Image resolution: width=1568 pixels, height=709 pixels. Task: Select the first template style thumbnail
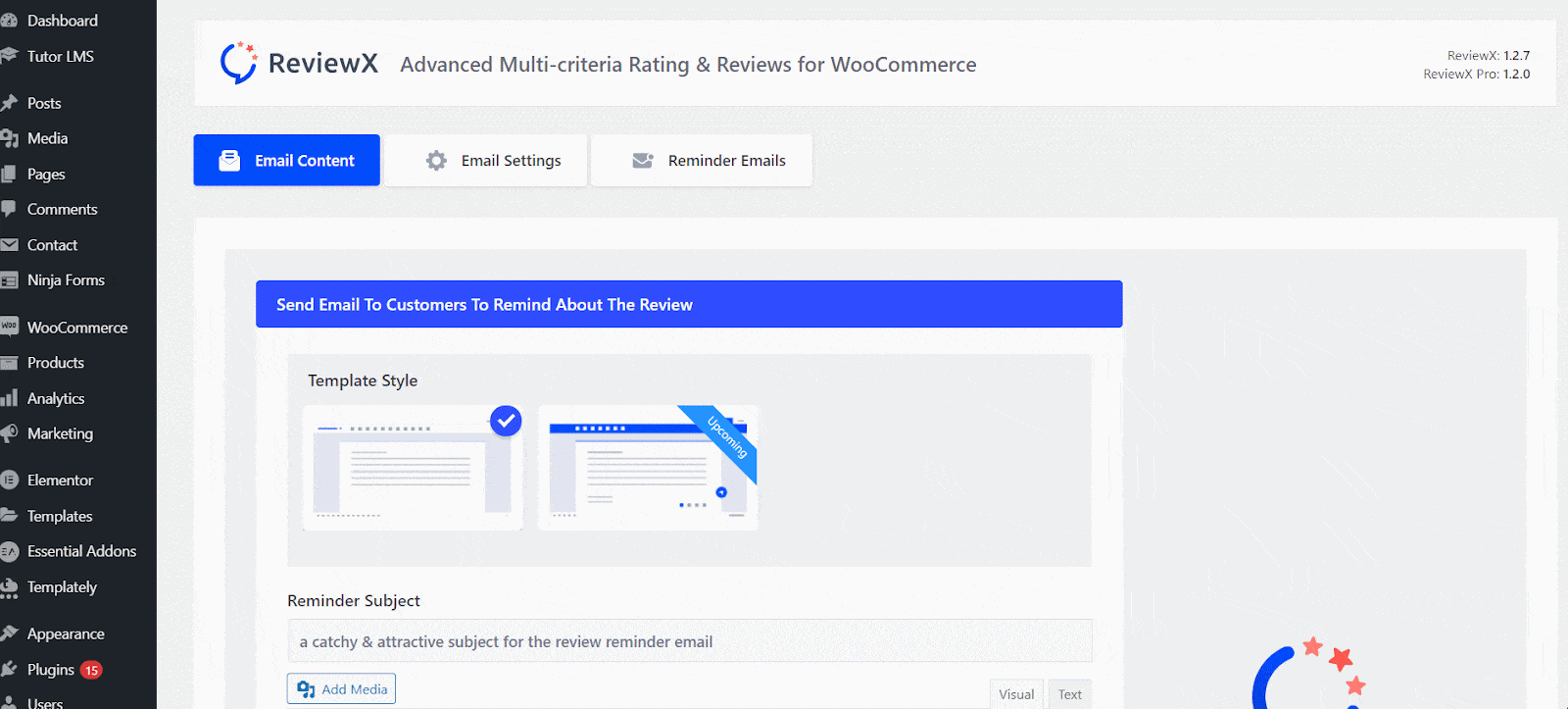tap(413, 468)
